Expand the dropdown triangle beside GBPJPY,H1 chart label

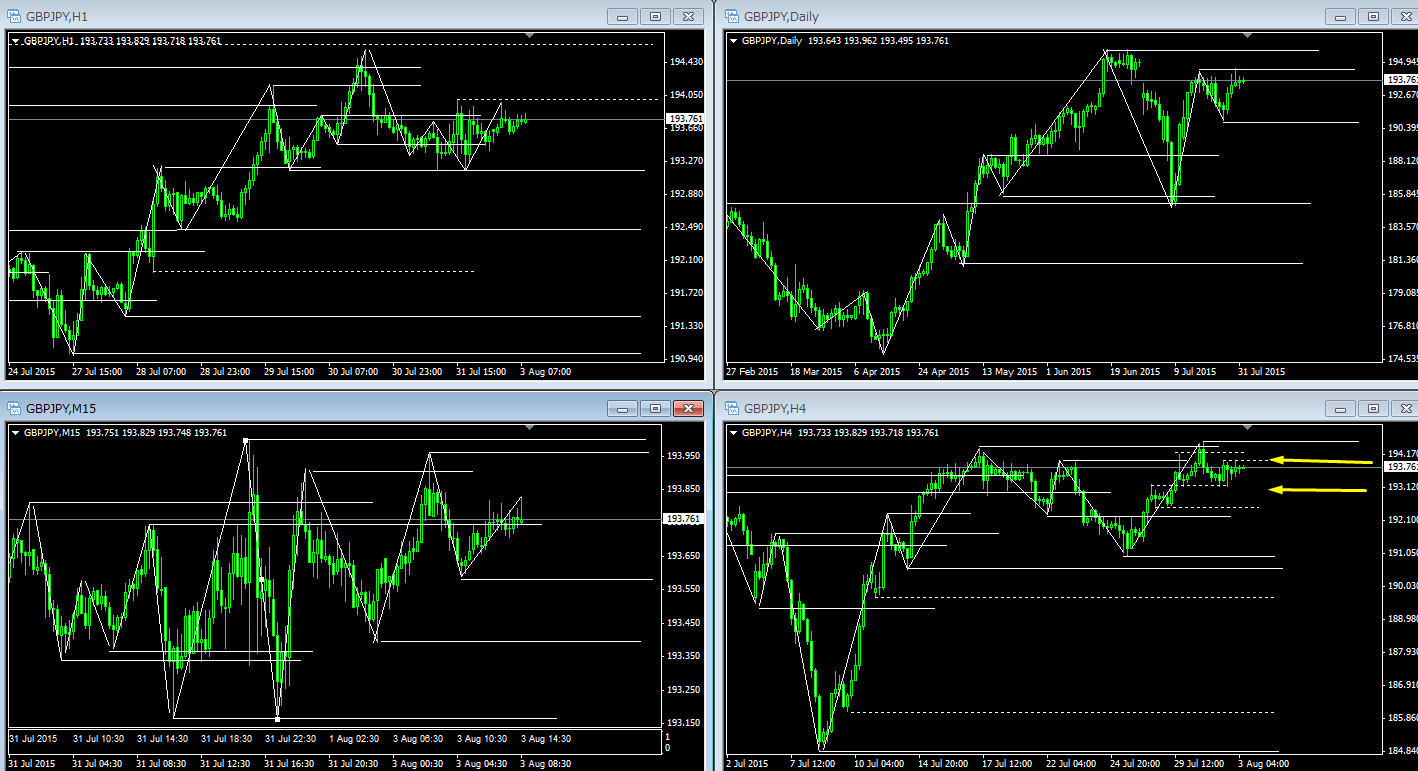tap(16, 41)
